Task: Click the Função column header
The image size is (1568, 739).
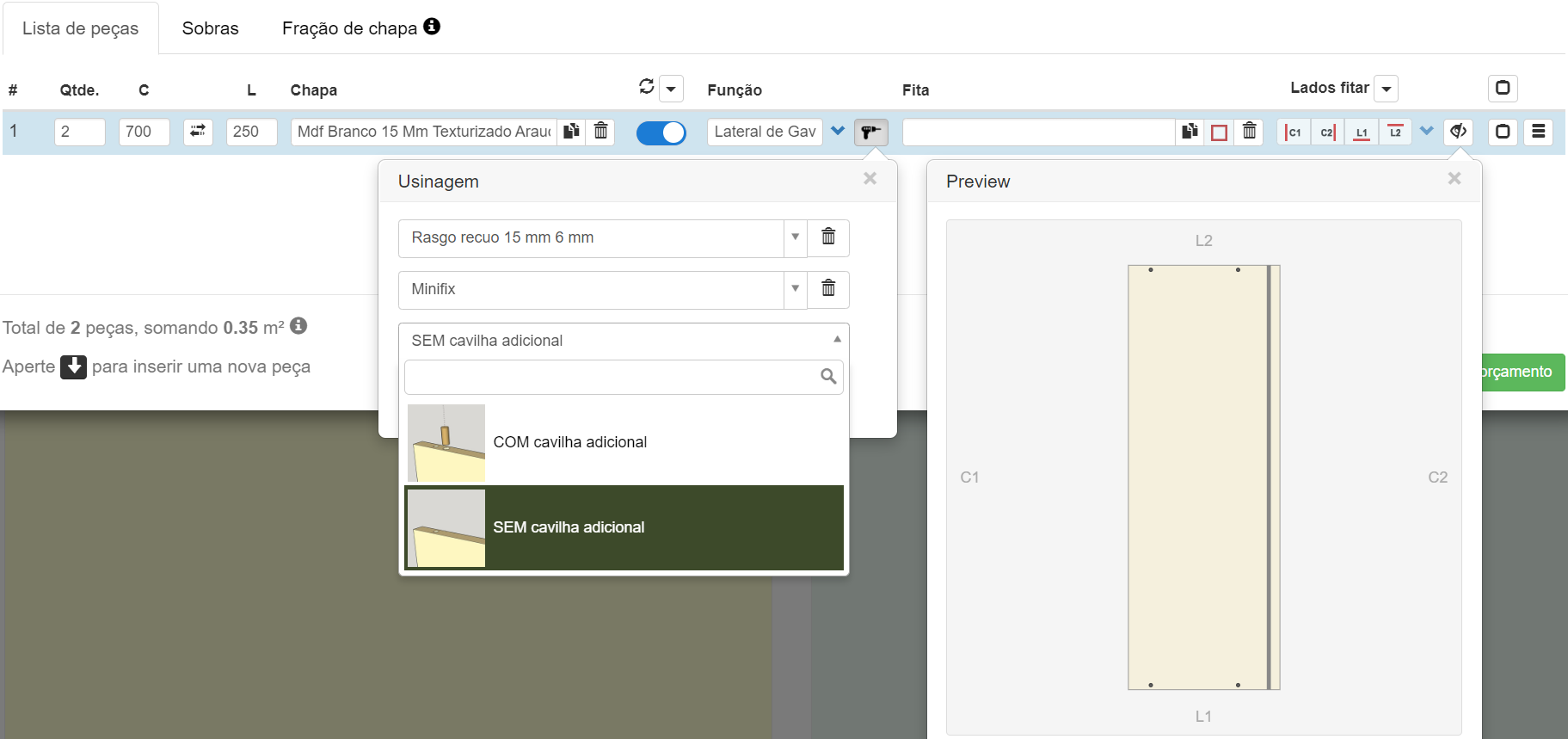Action: [x=735, y=90]
